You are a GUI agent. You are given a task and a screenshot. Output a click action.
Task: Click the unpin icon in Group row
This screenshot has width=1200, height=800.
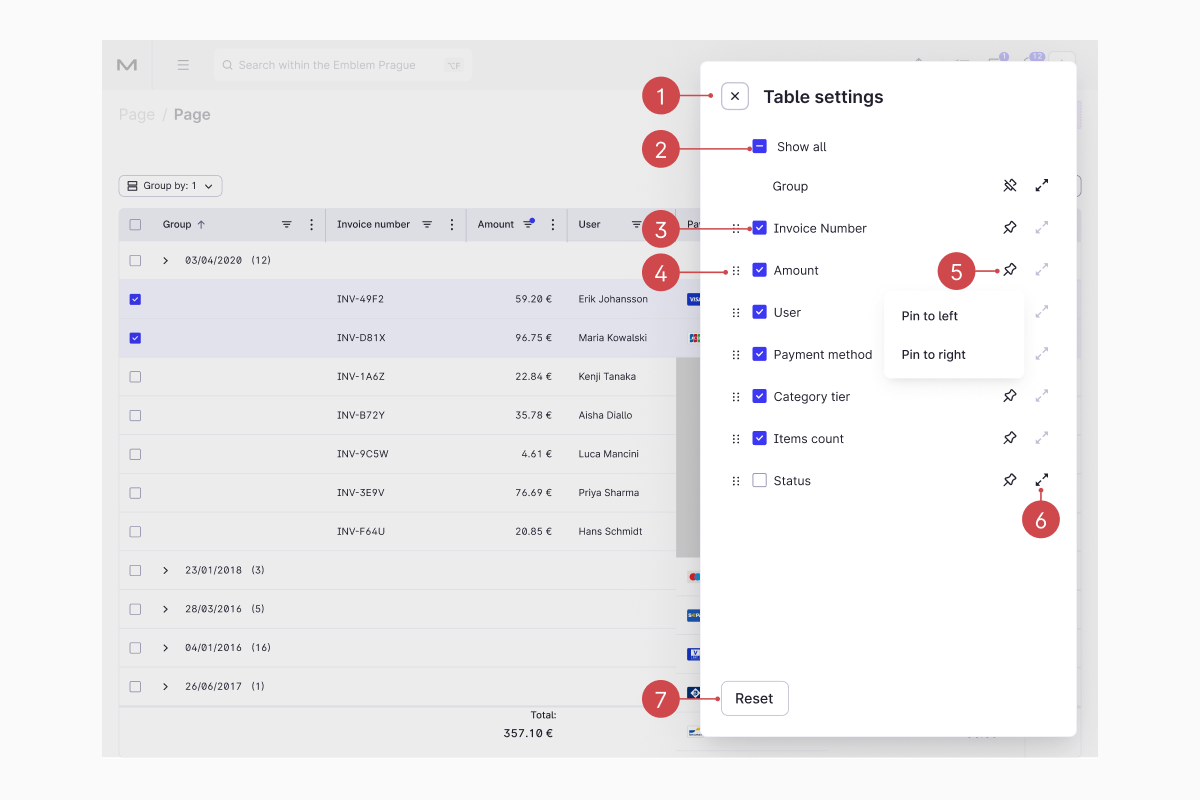(1010, 186)
